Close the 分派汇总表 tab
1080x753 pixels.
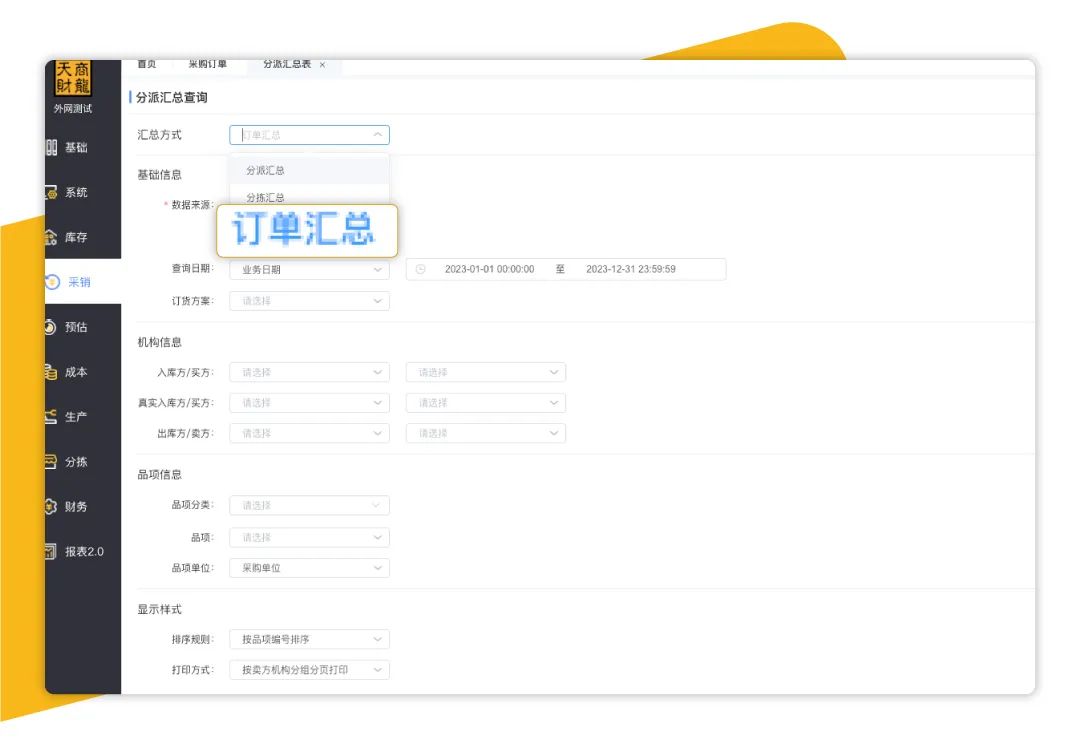tap(322, 65)
